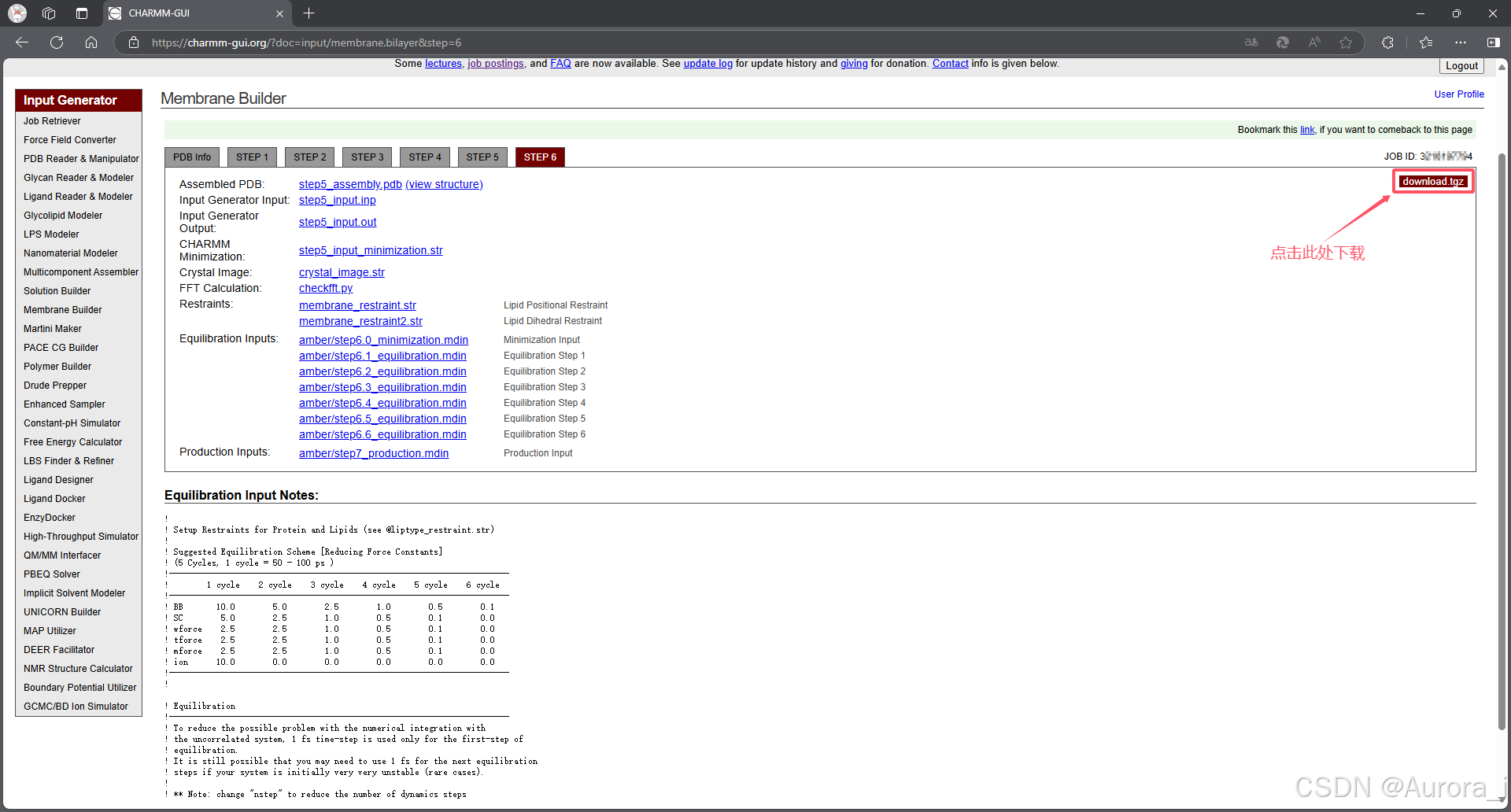Add this page to favorites
Screen dimensions: 1511x812
click(x=1346, y=42)
